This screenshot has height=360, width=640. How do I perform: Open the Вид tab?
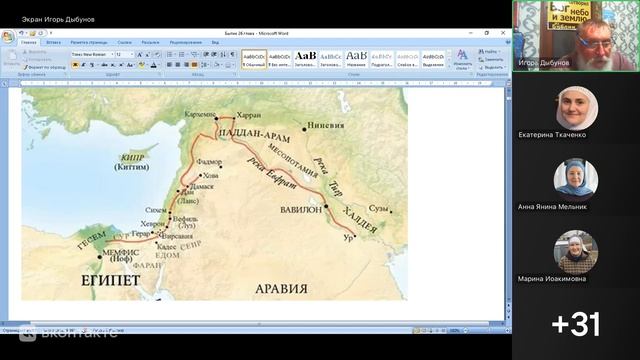[215, 42]
